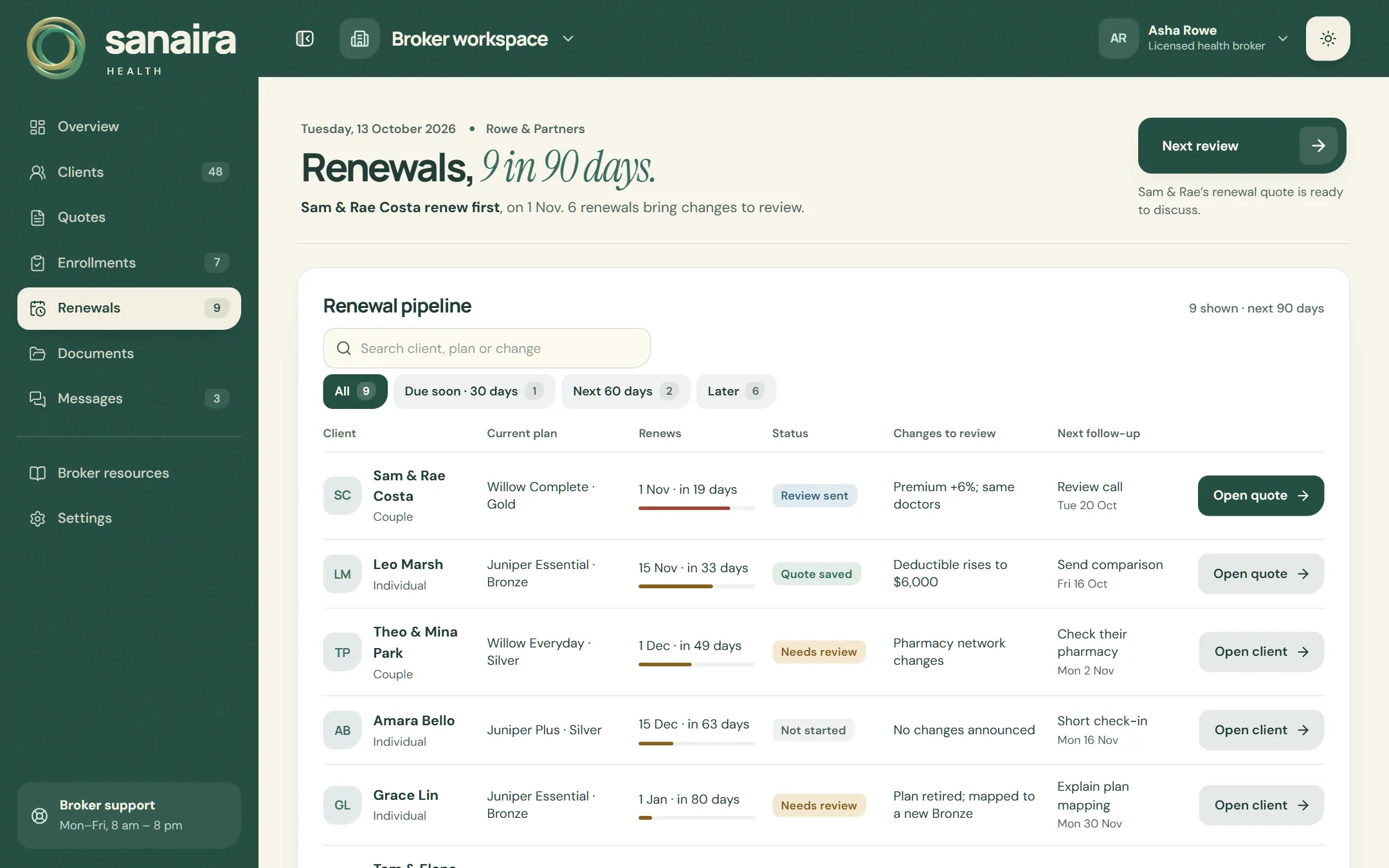
Task: Open the Quotes section
Action: (129, 217)
